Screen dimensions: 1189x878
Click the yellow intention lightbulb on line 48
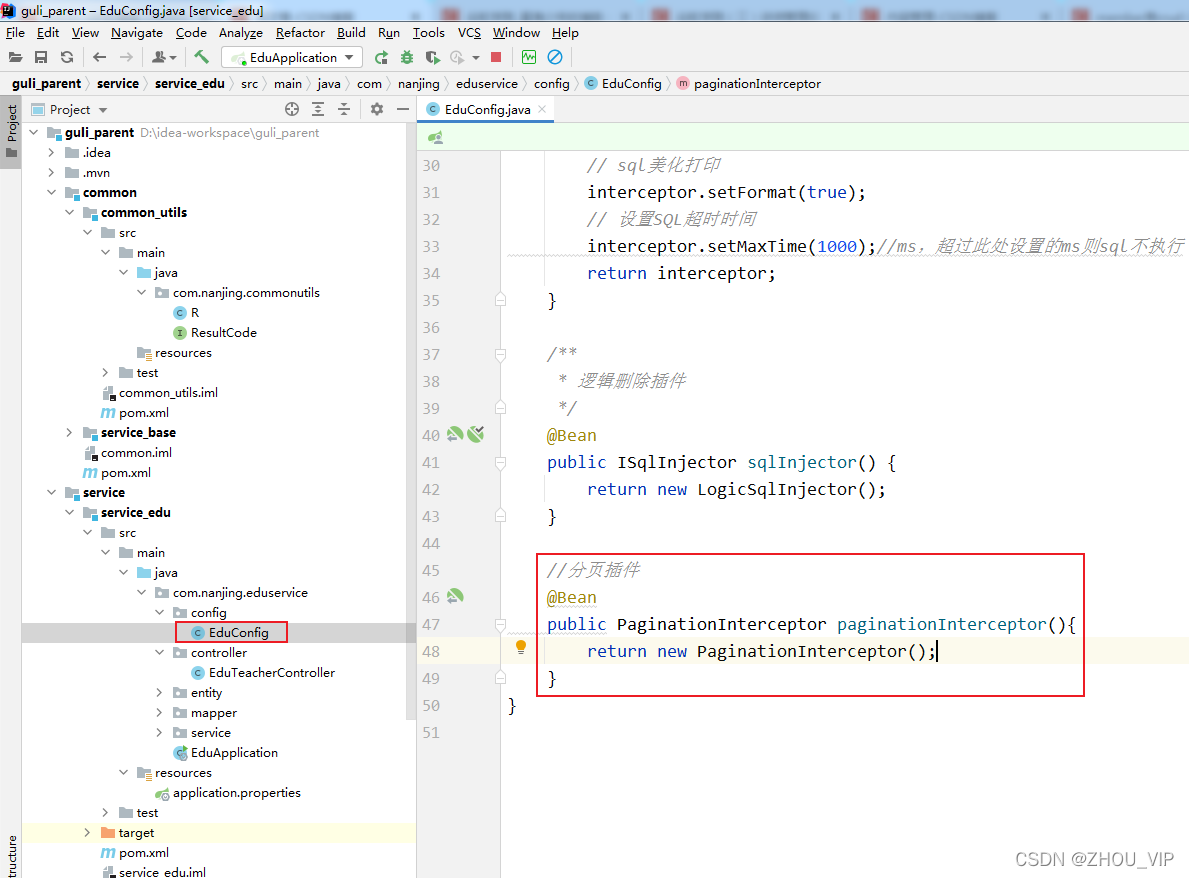pyautogui.click(x=521, y=648)
